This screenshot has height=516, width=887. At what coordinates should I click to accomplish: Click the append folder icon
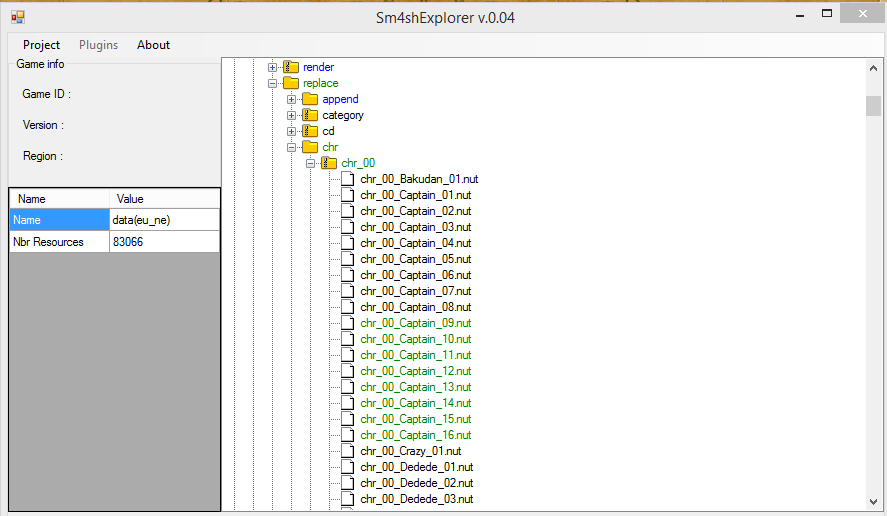pyautogui.click(x=310, y=99)
